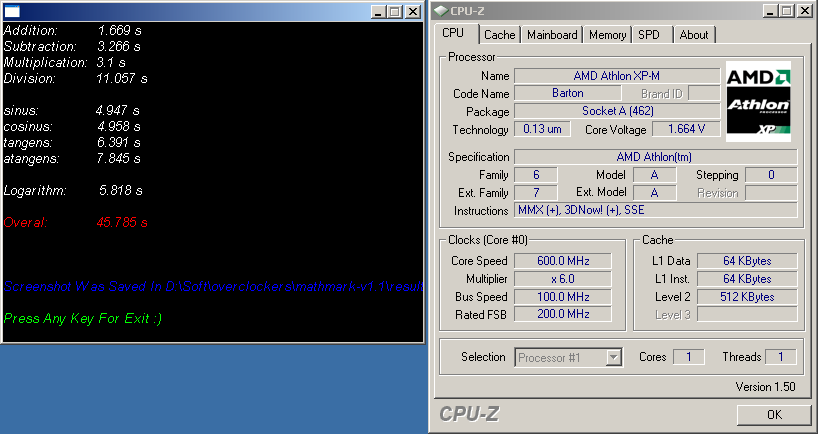Click the Screenshot Was Saved message line
The height and width of the screenshot is (434, 818).
tap(213, 286)
